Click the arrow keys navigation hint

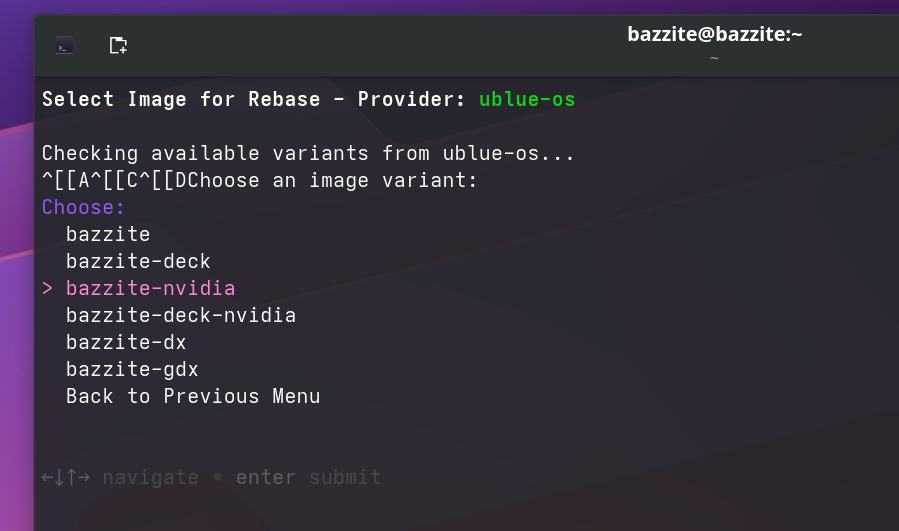pos(66,477)
